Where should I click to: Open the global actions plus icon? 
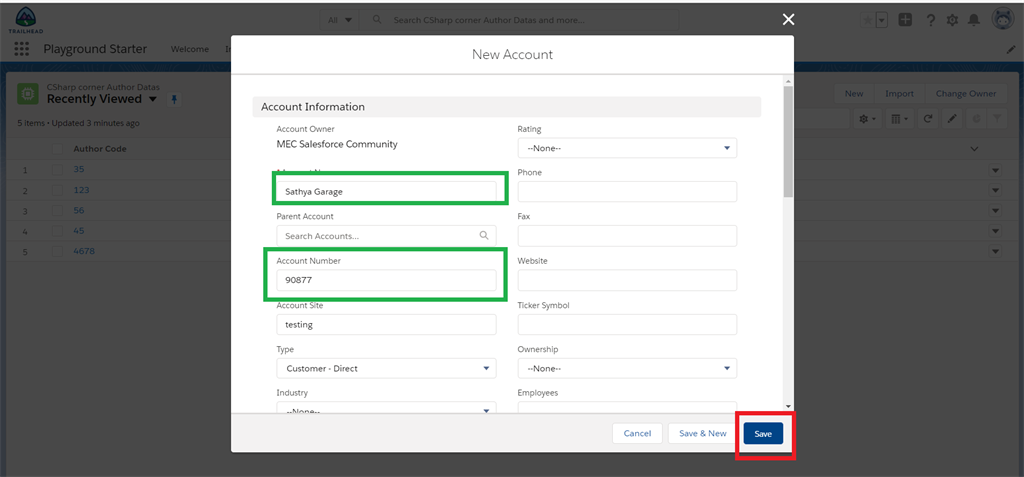905,20
